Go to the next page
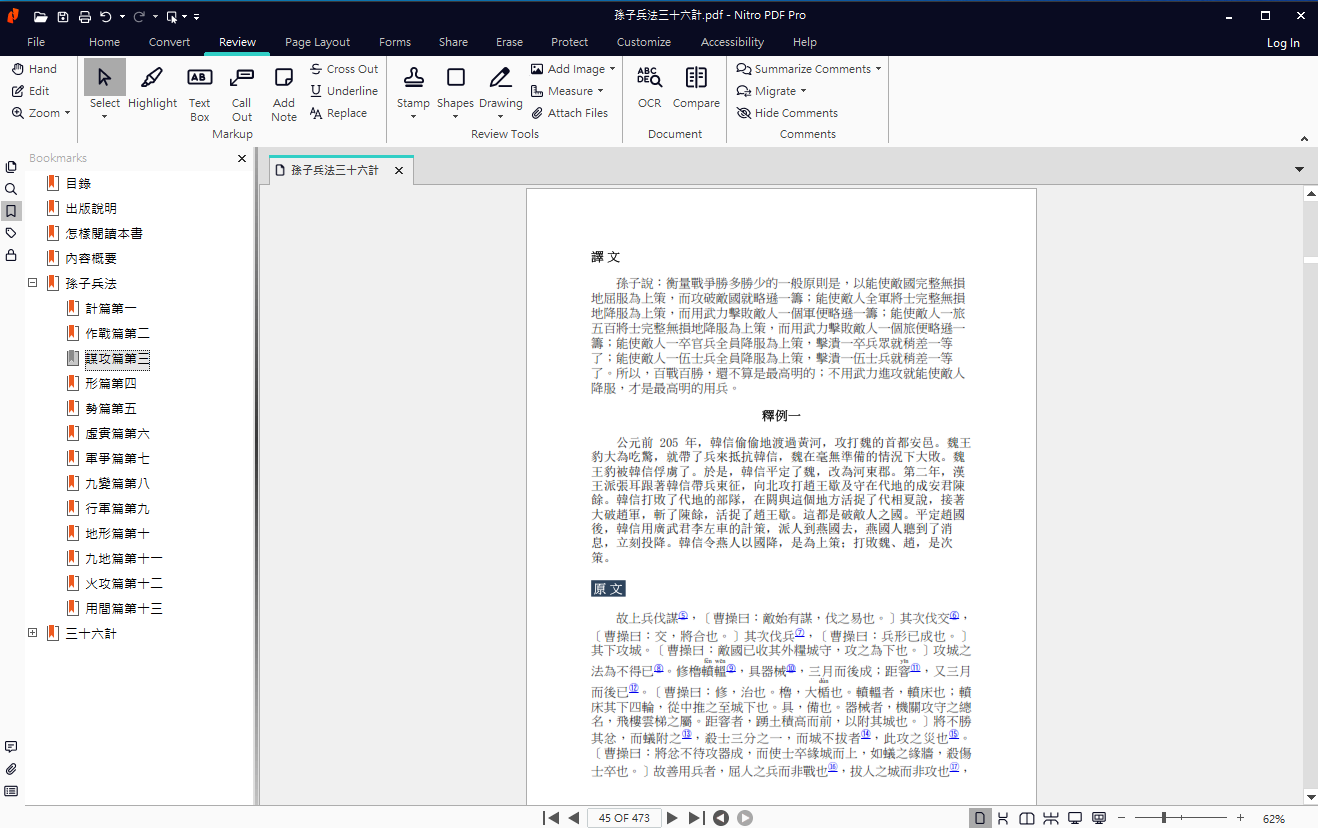Image resolution: width=1318 pixels, height=828 pixels. (672, 818)
